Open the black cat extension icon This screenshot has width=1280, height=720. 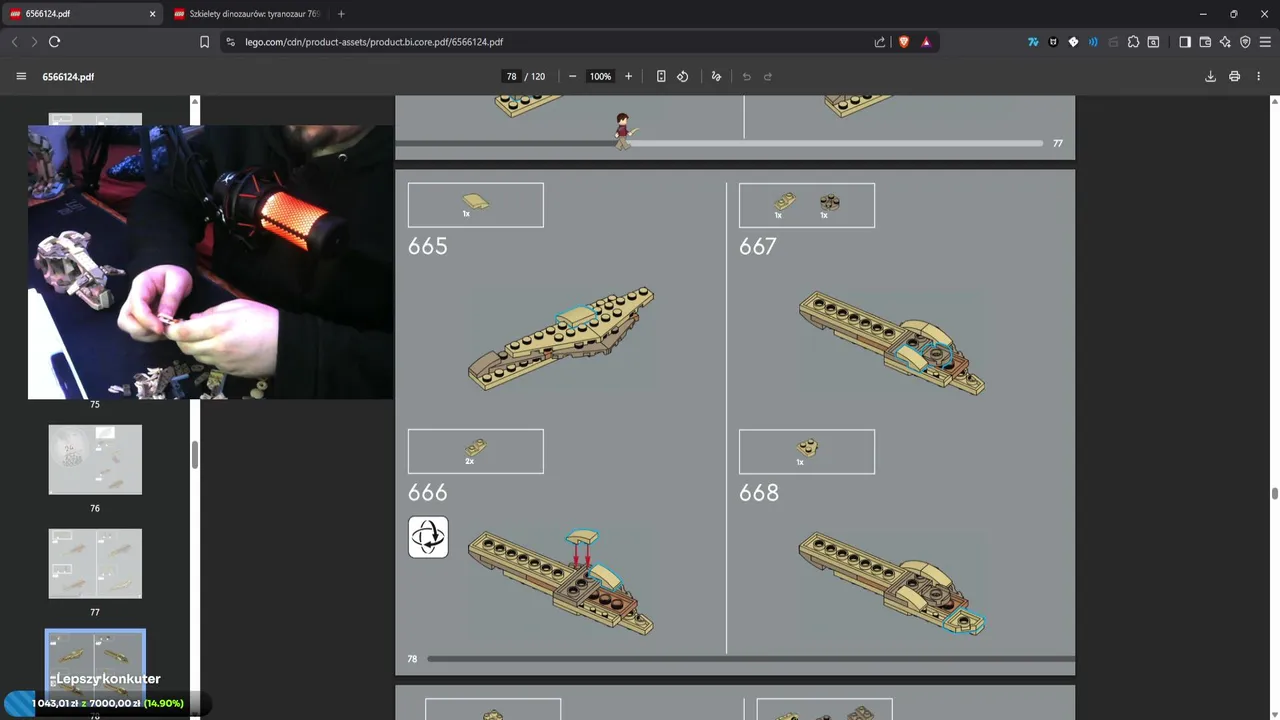tap(1053, 42)
